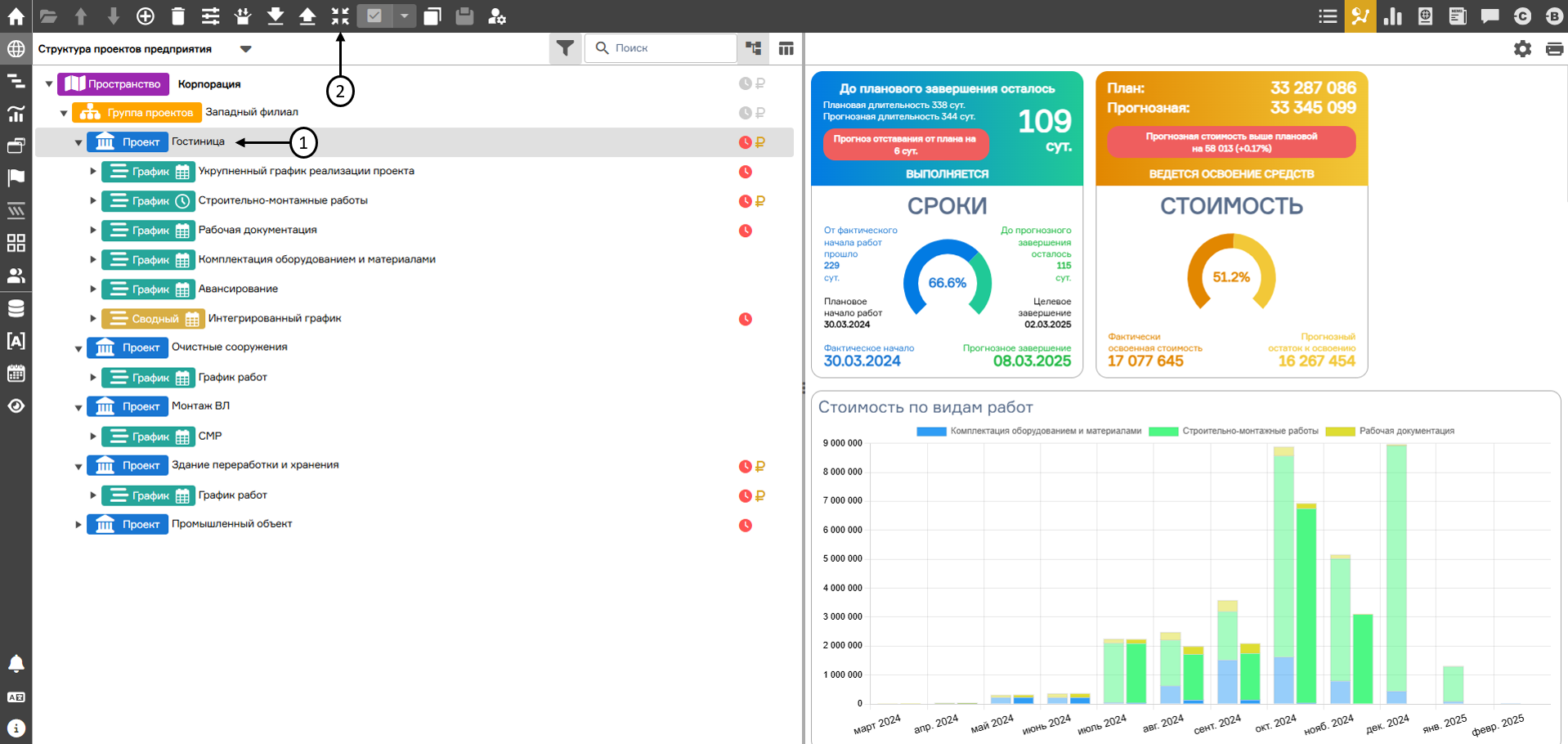1568x744 pixels.
Task: Toggle the checkmark selection button in toolbar
Action: tap(374, 16)
